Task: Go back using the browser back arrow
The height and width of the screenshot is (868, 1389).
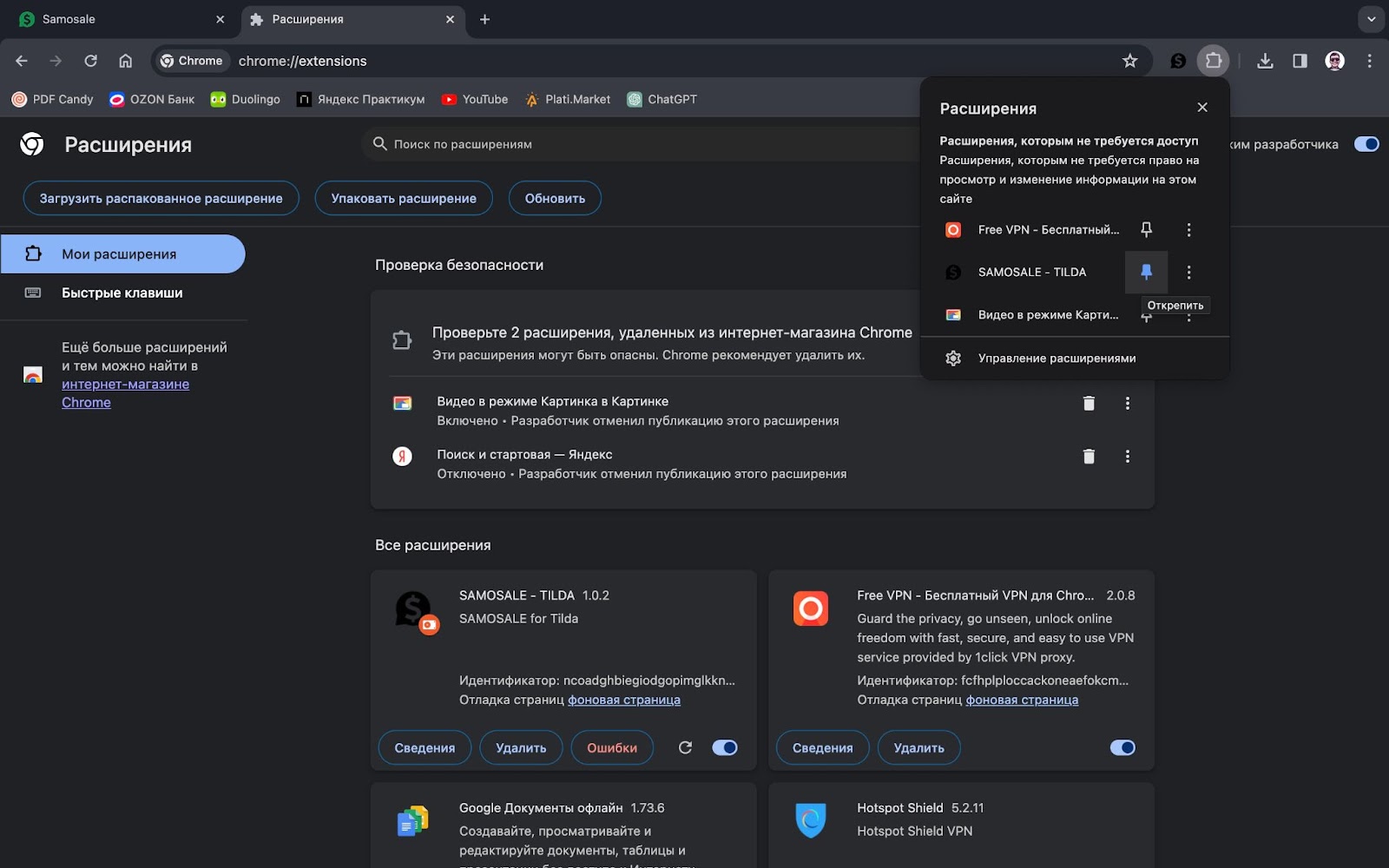Action: coord(22,61)
